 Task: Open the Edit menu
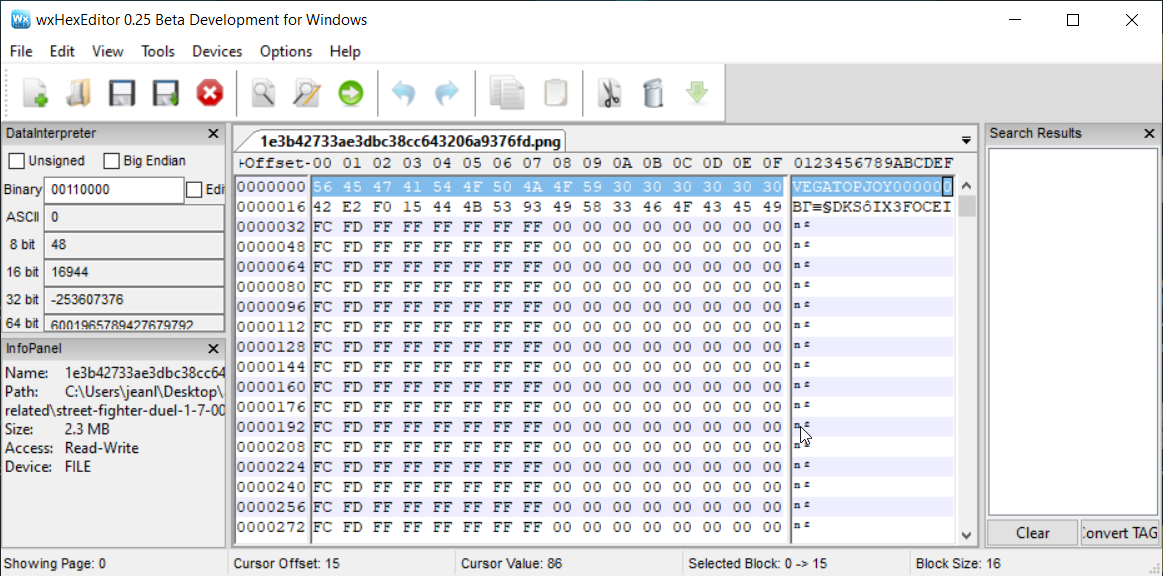point(62,51)
